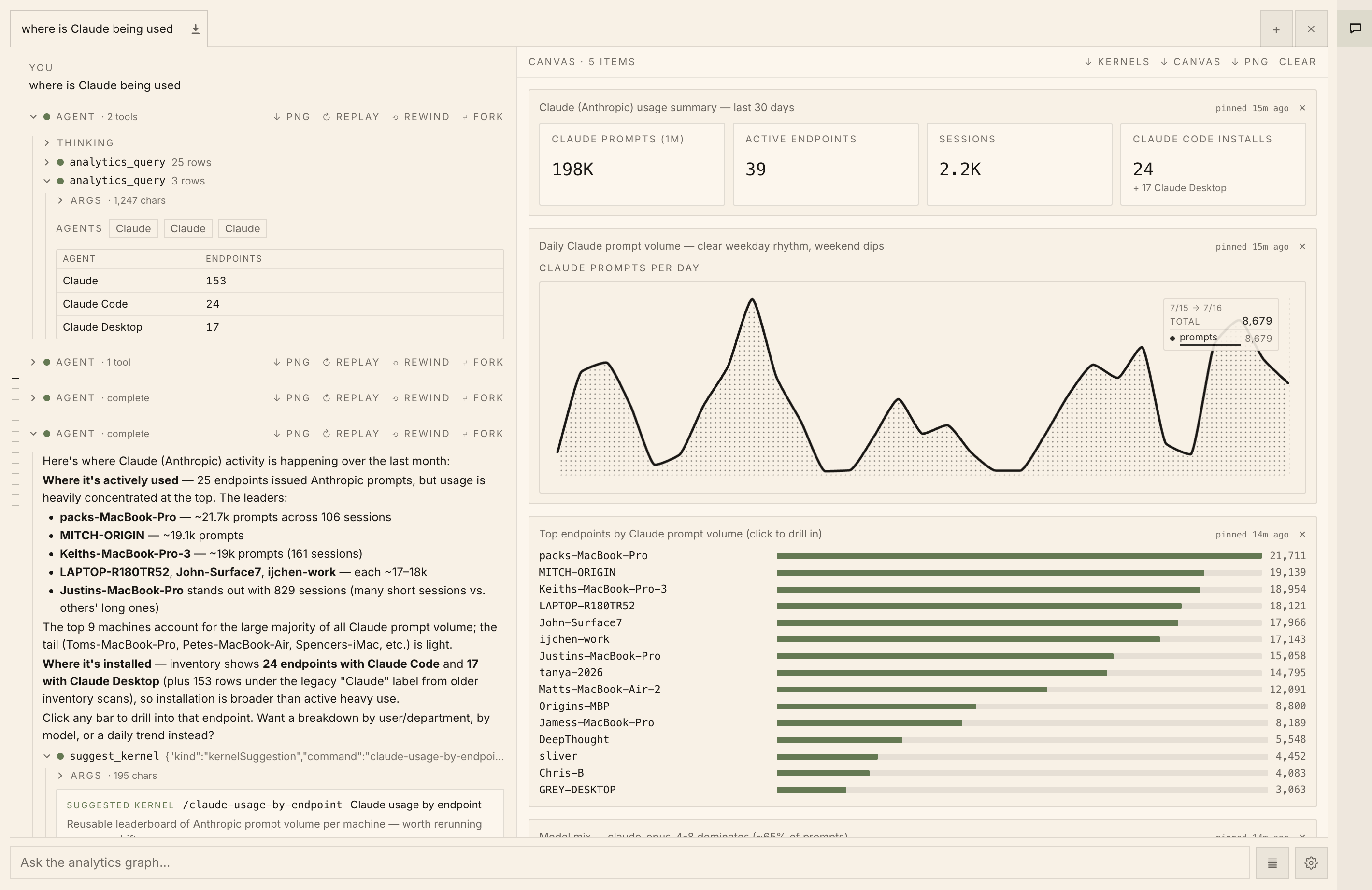Select the Active Endpoints 39 stat card
1372x890 pixels.
tap(826, 164)
